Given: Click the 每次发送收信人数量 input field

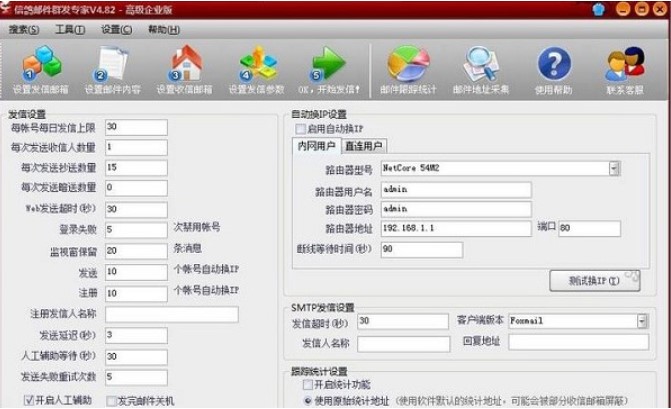Looking at the screenshot, I should click(136, 148).
